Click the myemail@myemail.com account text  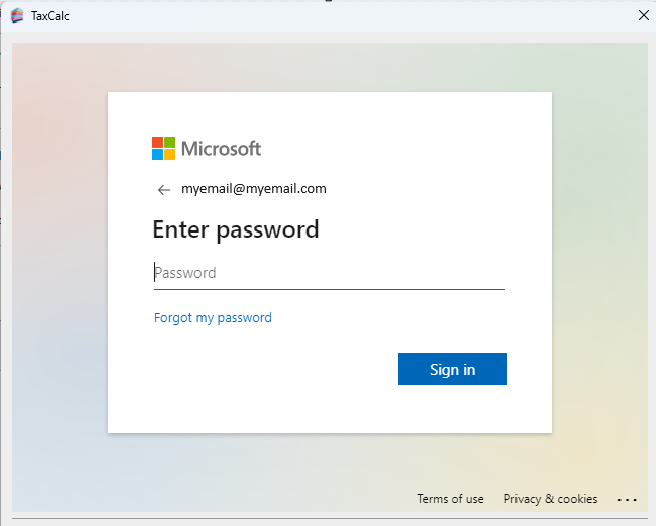click(x=254, y=189)
